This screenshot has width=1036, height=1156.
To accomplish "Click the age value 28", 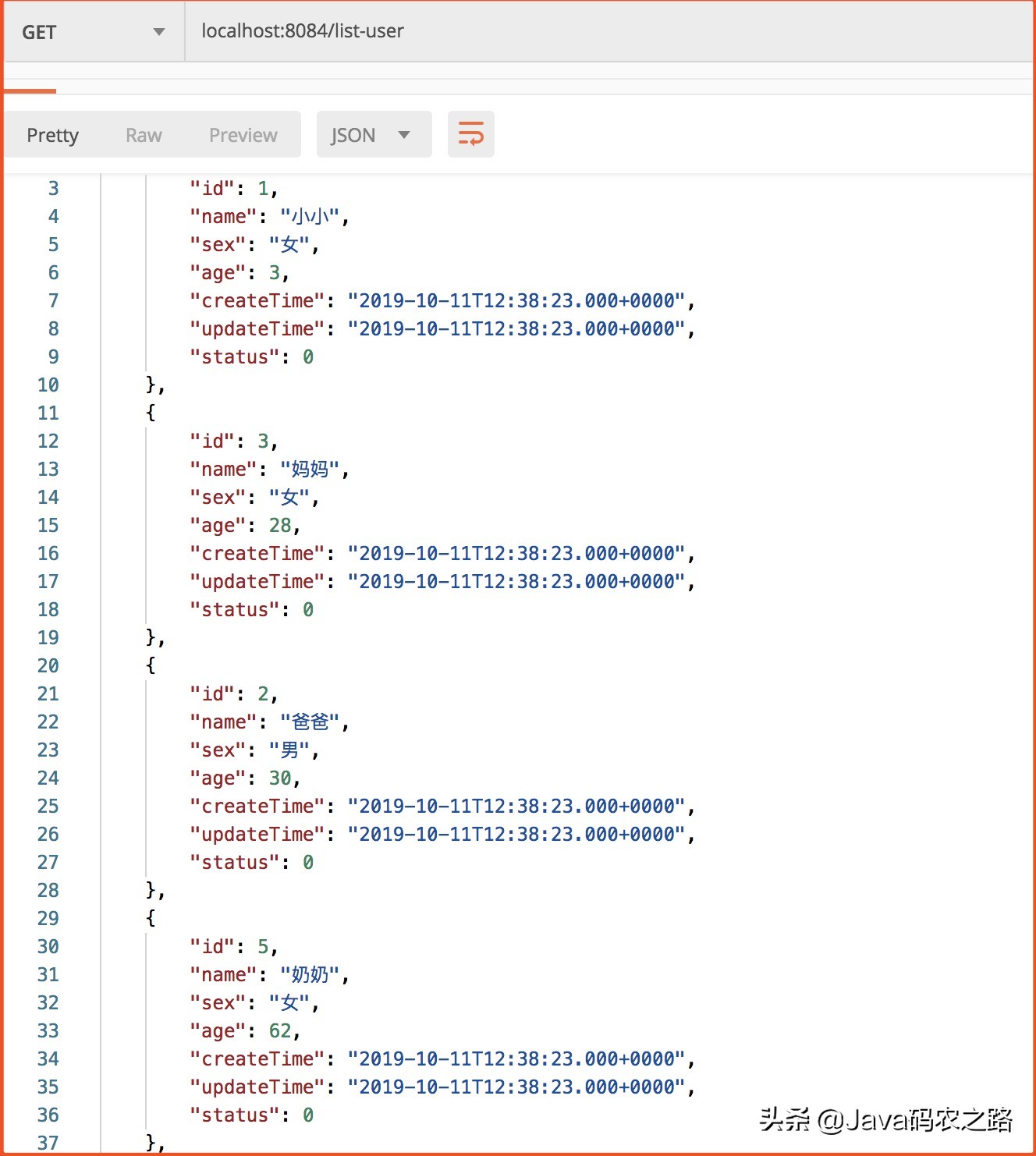I will (280, 526).
